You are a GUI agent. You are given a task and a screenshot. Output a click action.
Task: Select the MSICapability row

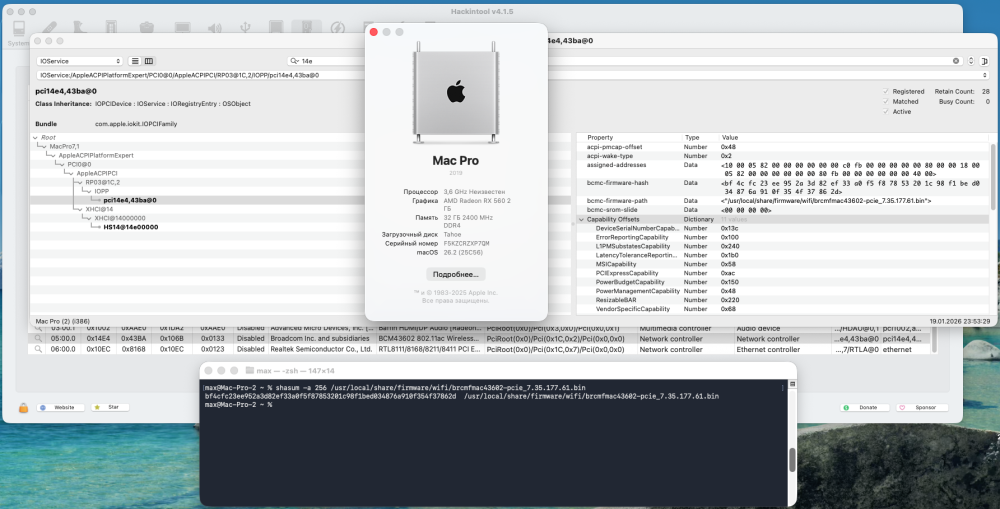click(x=785, y=264)
